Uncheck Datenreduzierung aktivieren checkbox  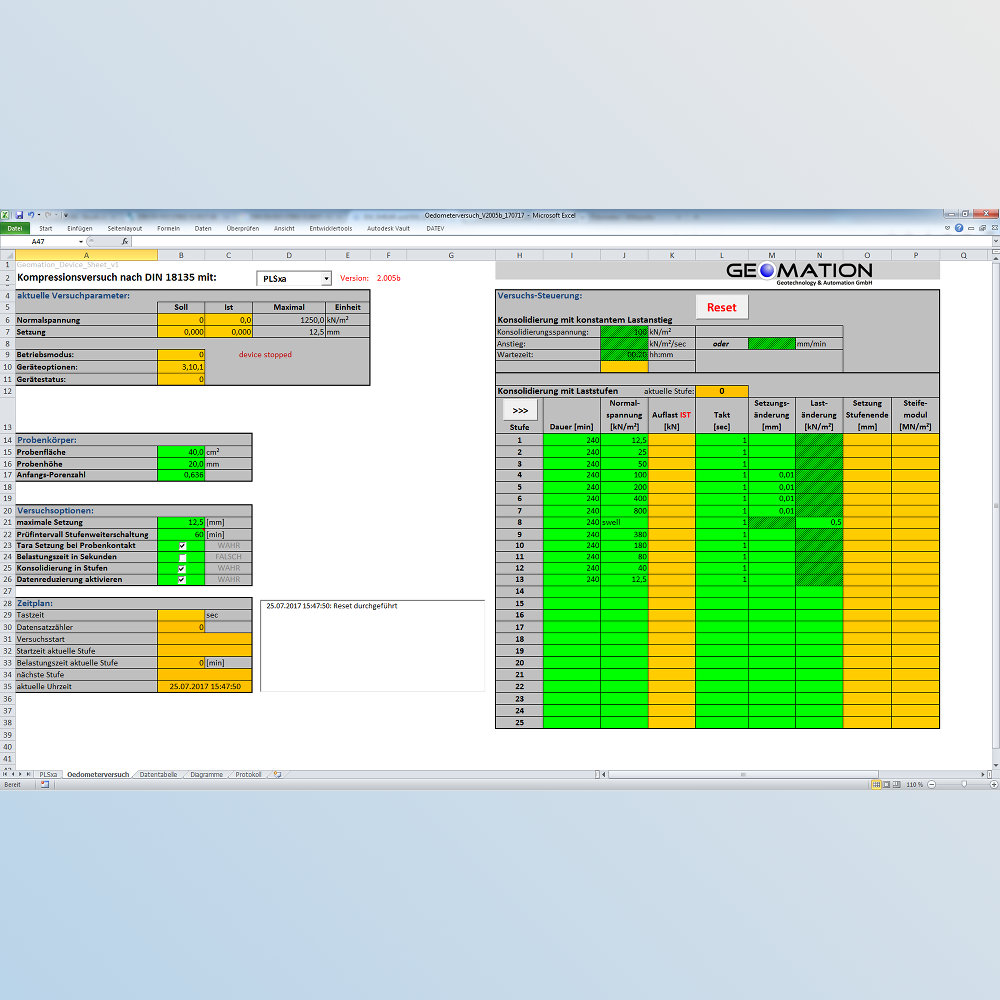[182, 580]
